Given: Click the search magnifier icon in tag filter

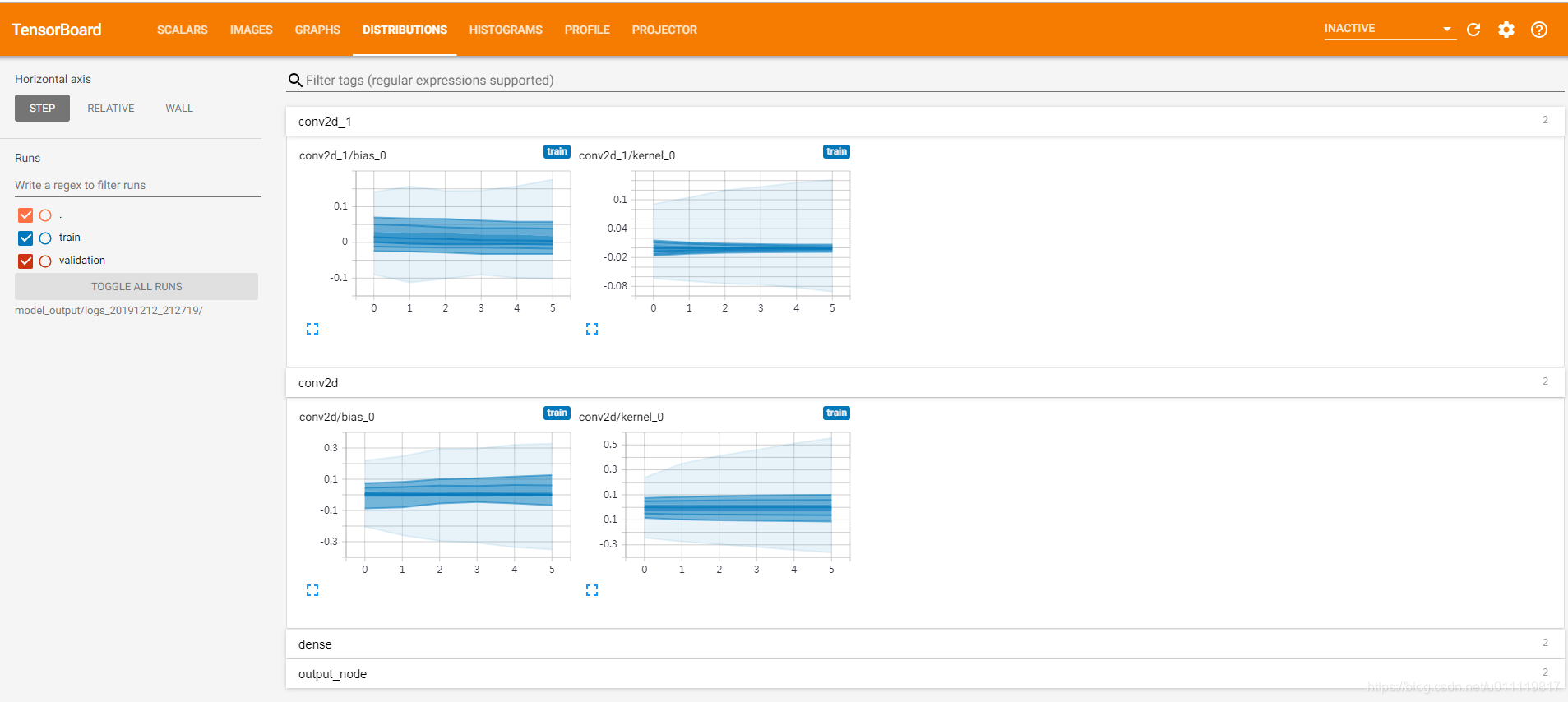Looking at the screenshot, I should (x=295, y=81).
